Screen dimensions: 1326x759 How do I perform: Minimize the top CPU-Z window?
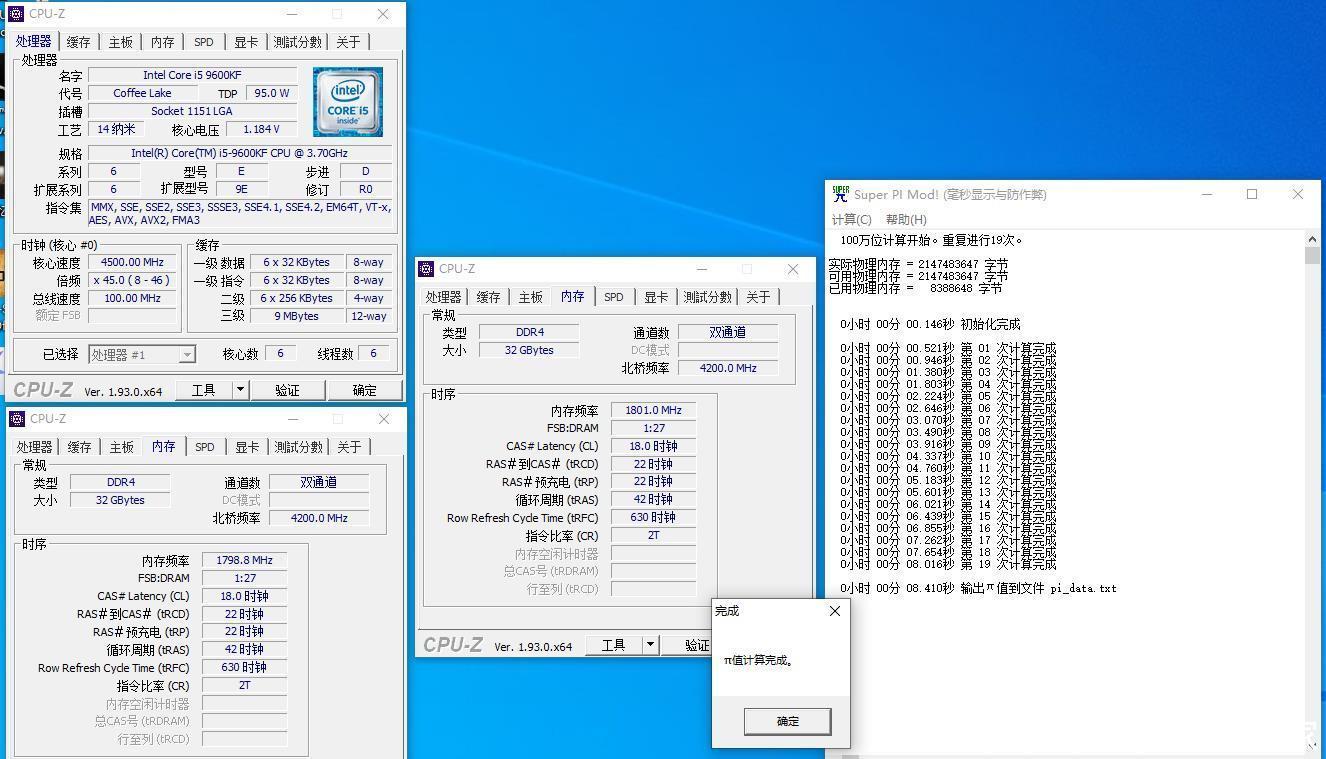292,14
